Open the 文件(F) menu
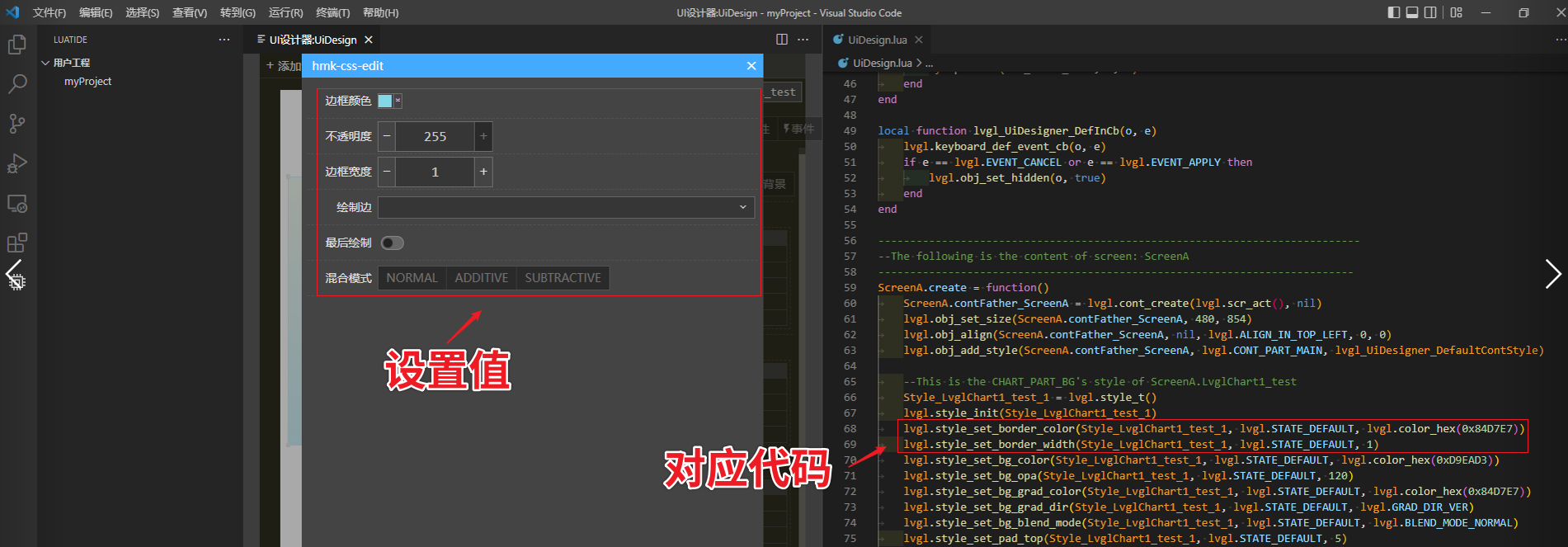 point(49,12)
